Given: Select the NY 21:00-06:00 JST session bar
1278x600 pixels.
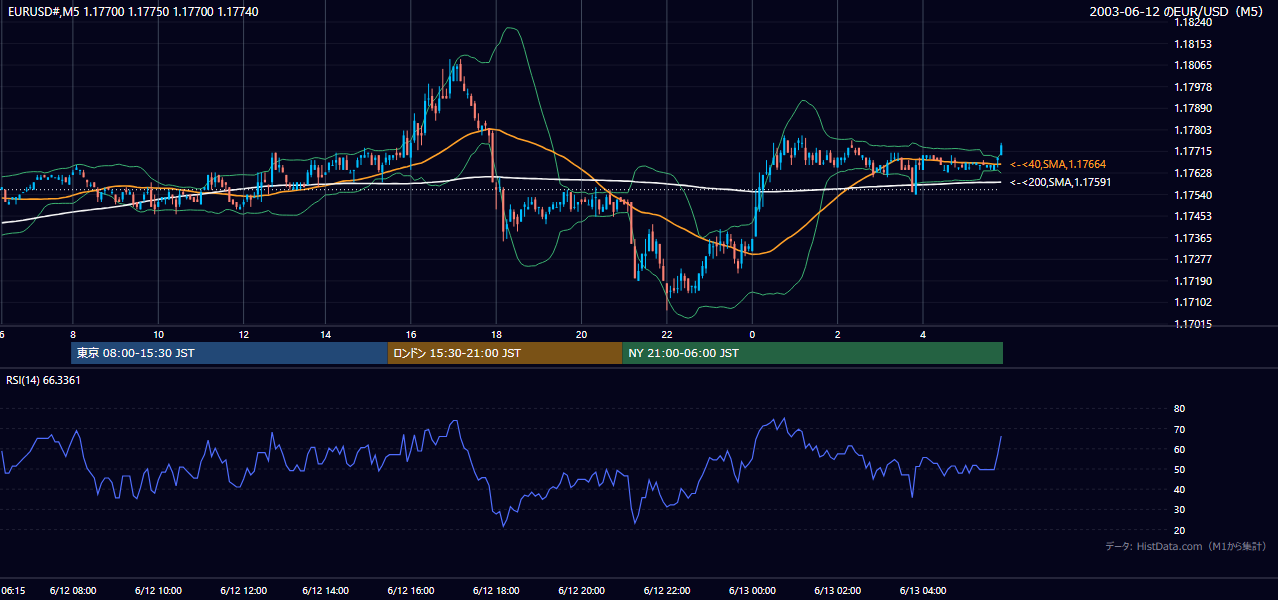Looking at the screenshot, I should (812, 353).
